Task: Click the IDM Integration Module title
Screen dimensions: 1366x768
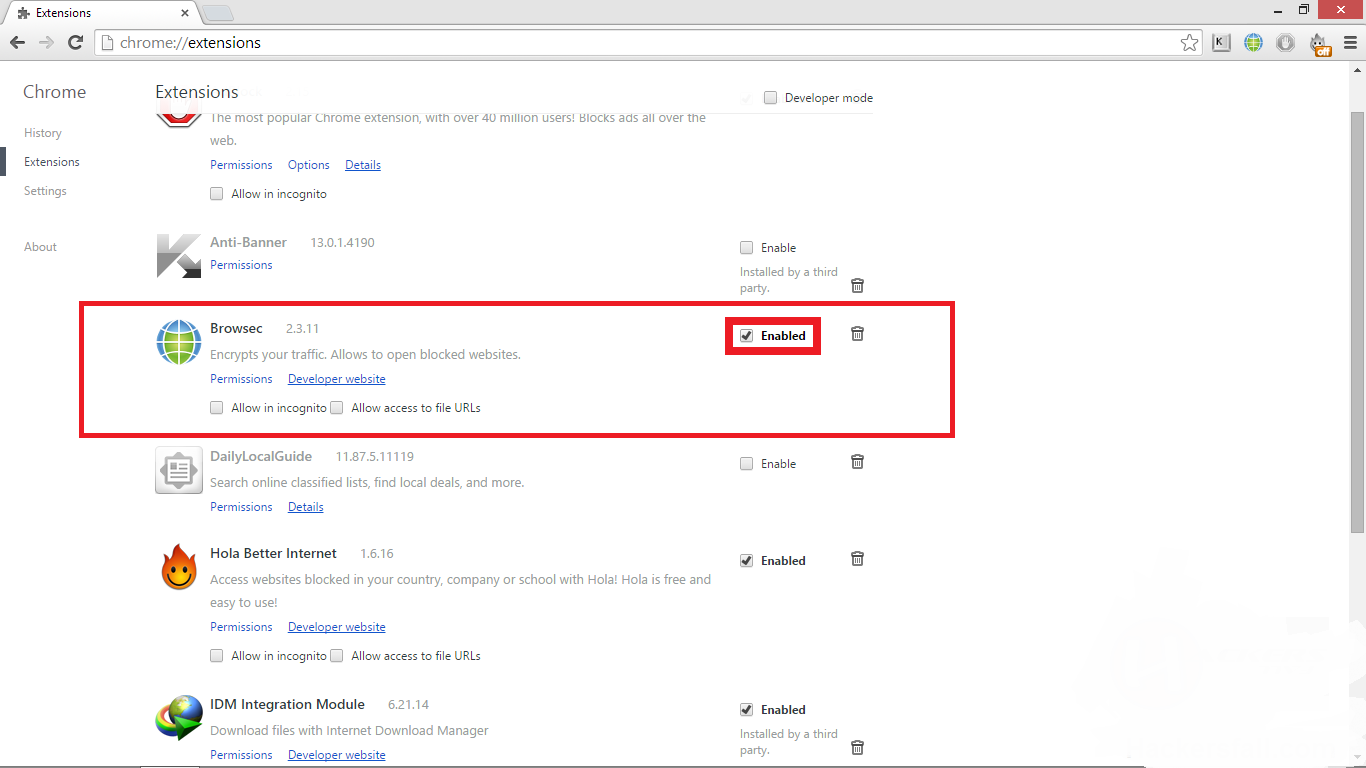Action: tap(287, 704)
